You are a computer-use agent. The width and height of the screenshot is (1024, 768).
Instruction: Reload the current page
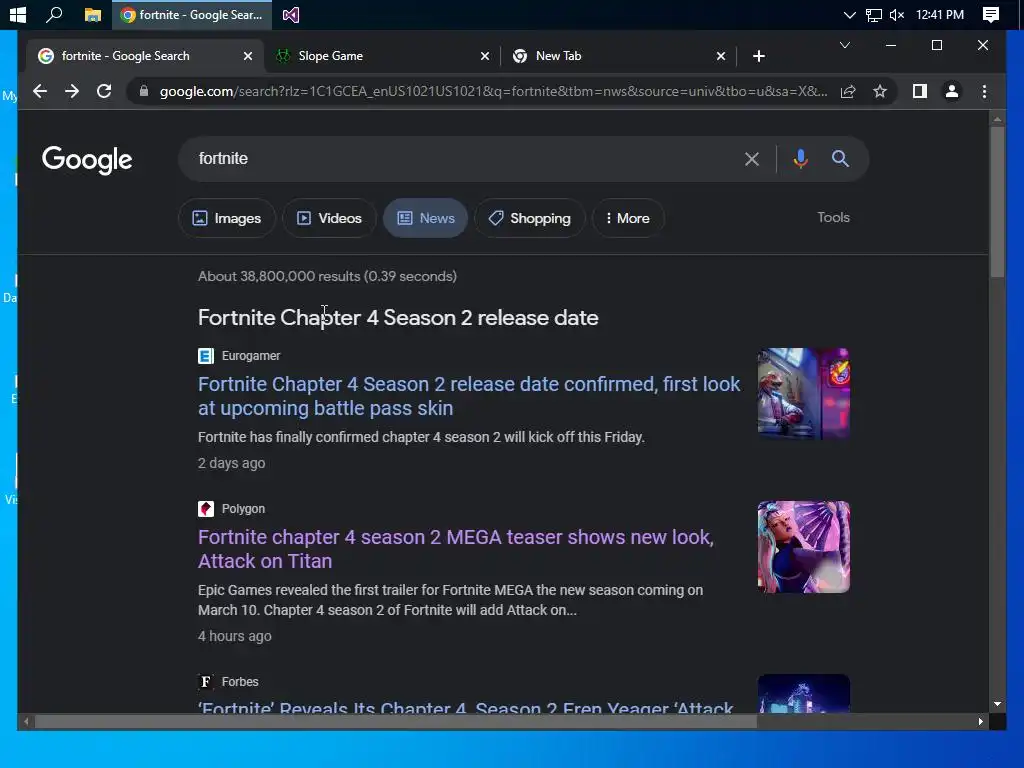104,91
